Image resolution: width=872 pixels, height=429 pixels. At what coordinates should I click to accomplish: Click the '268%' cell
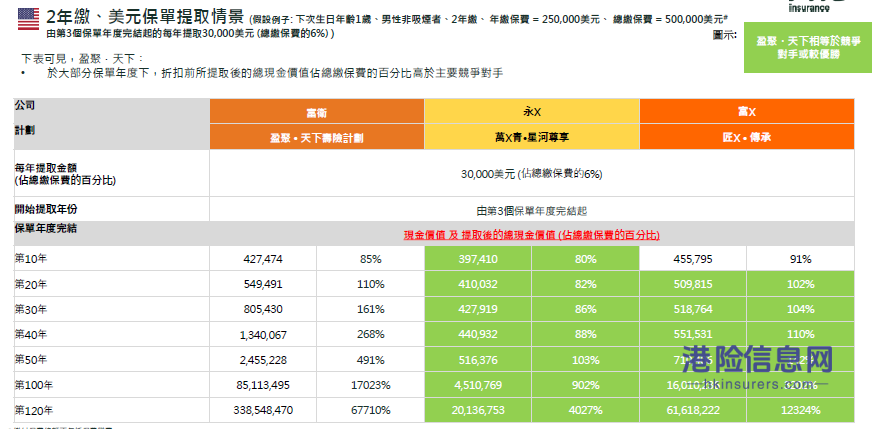click(x=370, y=334)
